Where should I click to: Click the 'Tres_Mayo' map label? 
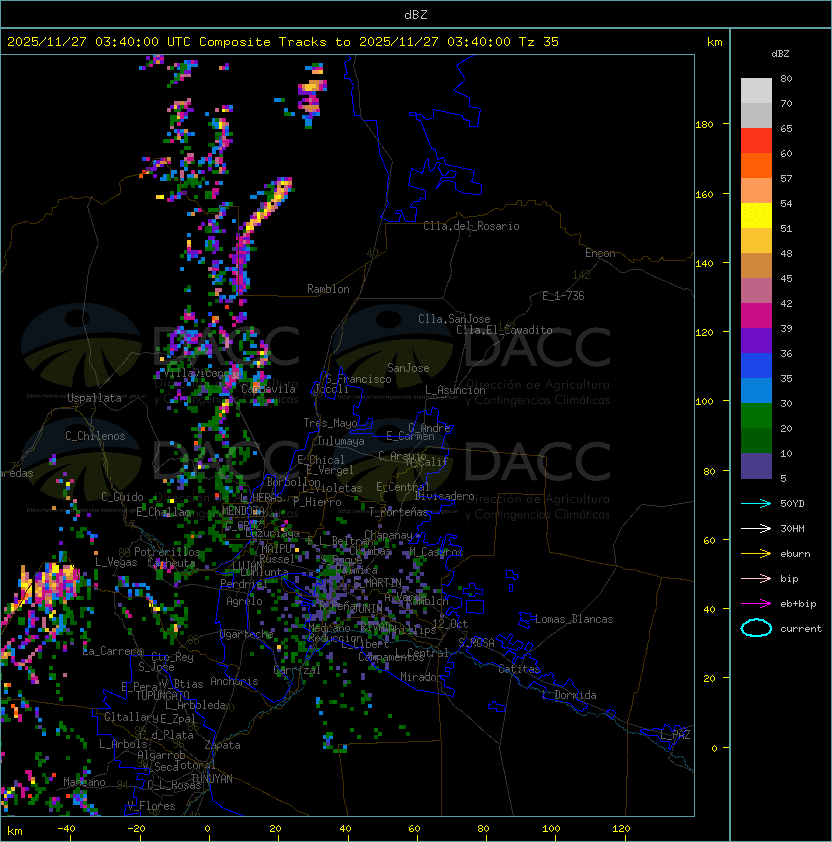pyautogui.click(x=330, y=423)
